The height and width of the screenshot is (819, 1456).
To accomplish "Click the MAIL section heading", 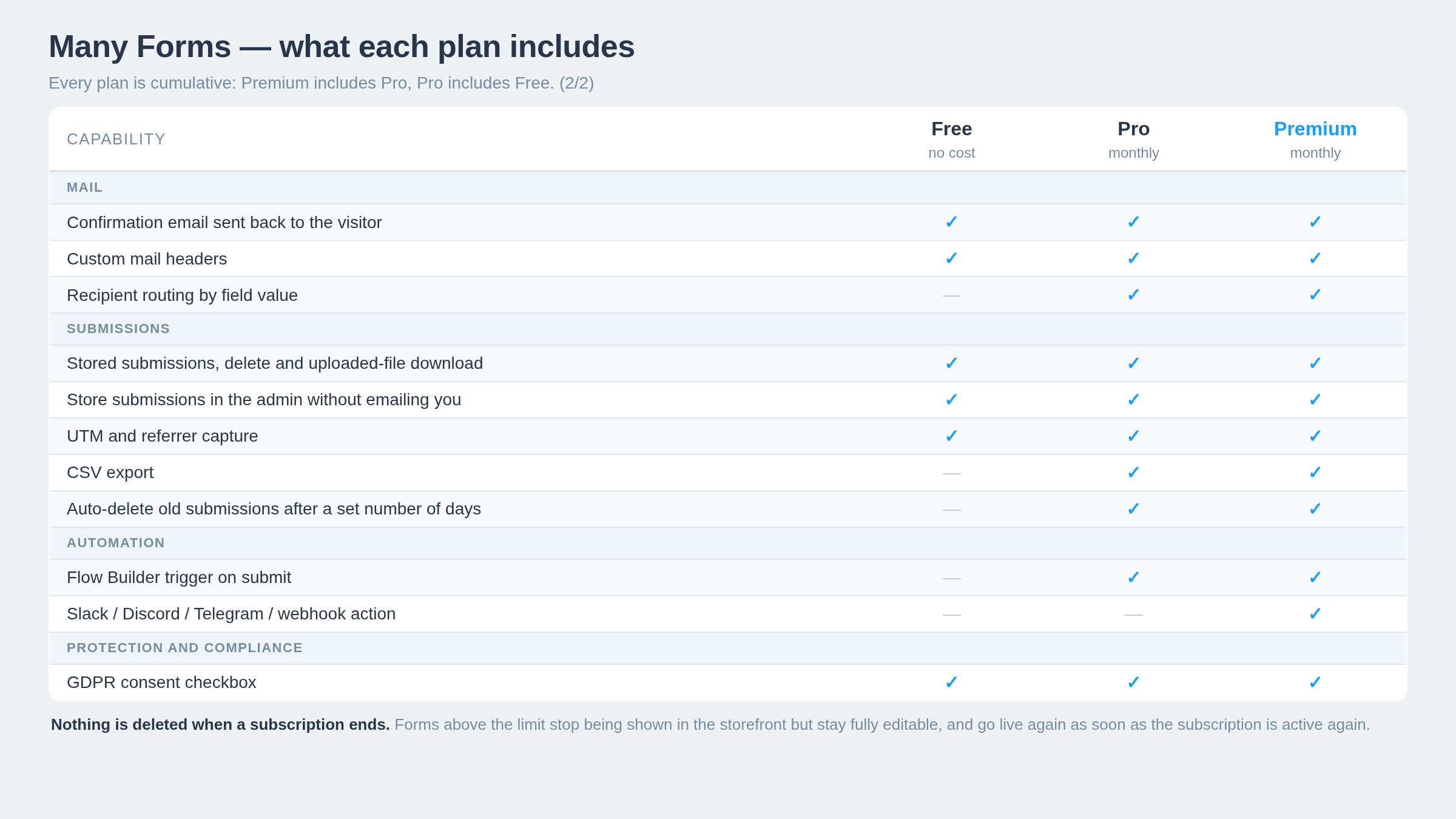I will click(x=84, y=187).
